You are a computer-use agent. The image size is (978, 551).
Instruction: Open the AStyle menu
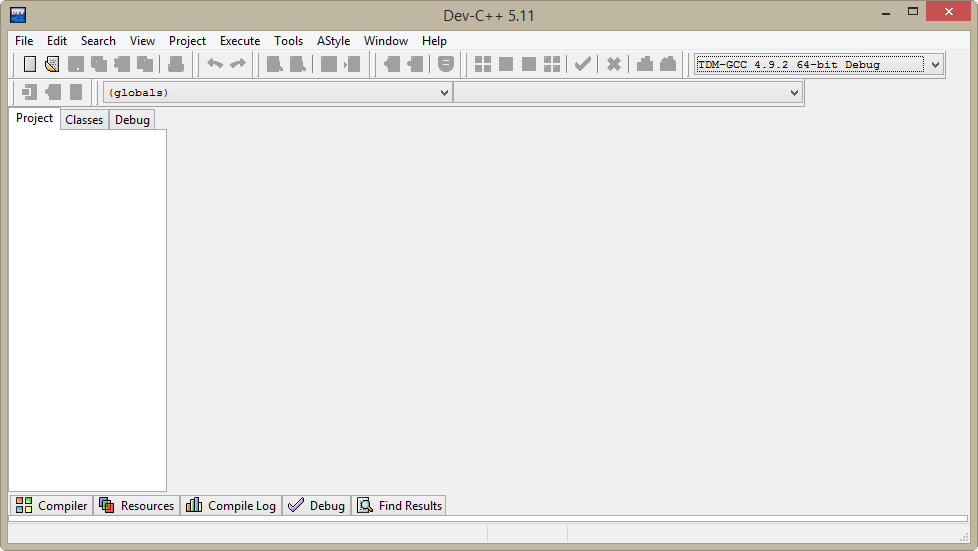[x=334, y=41]
